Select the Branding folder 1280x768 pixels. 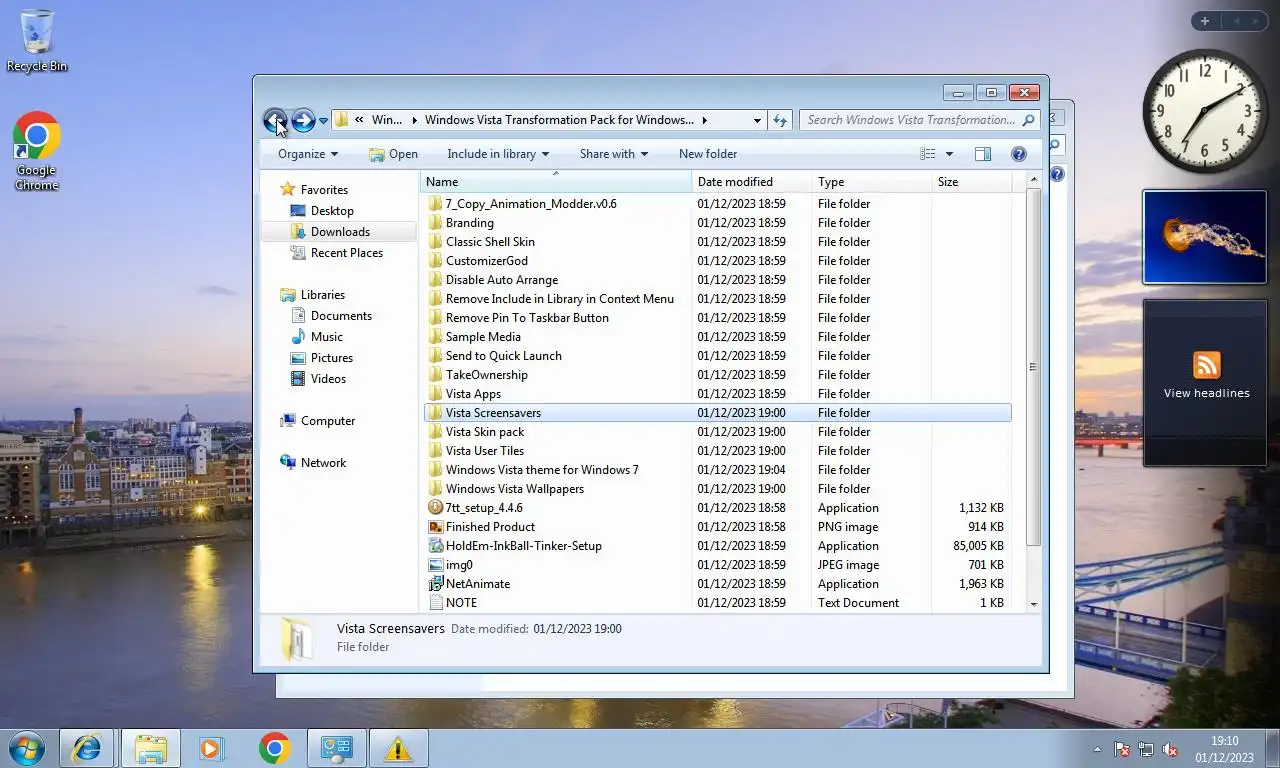point(469,223)
